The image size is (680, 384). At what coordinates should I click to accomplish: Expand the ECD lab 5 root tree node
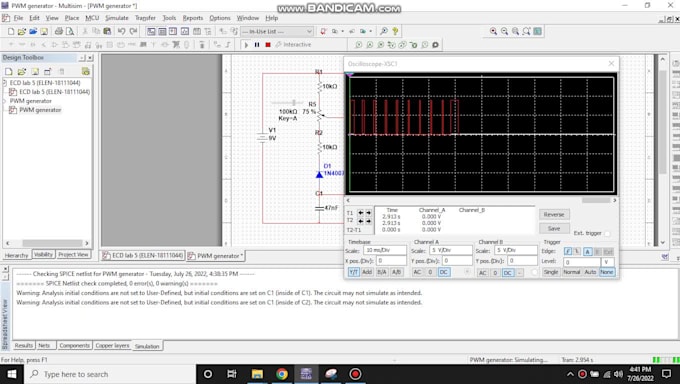coord(5,82)
